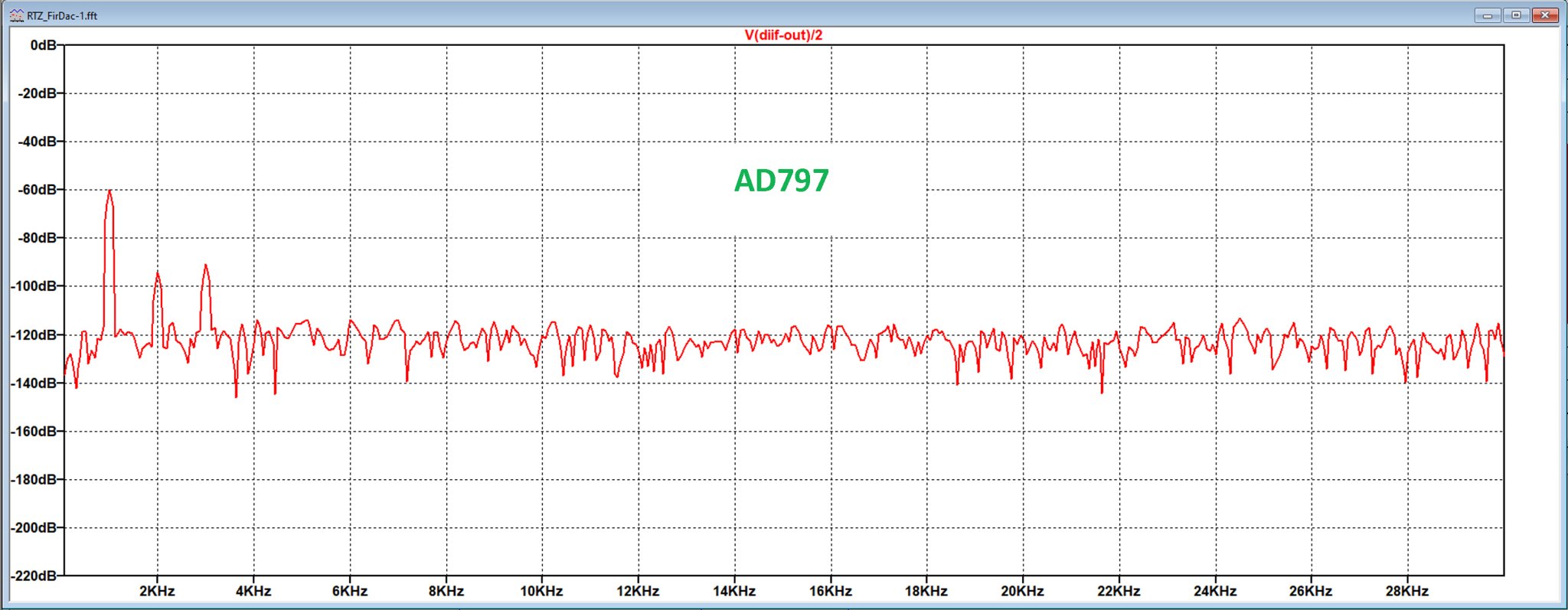Click the 12KHz horizontal axis label

pyautogui.click(x=639, y=591)
